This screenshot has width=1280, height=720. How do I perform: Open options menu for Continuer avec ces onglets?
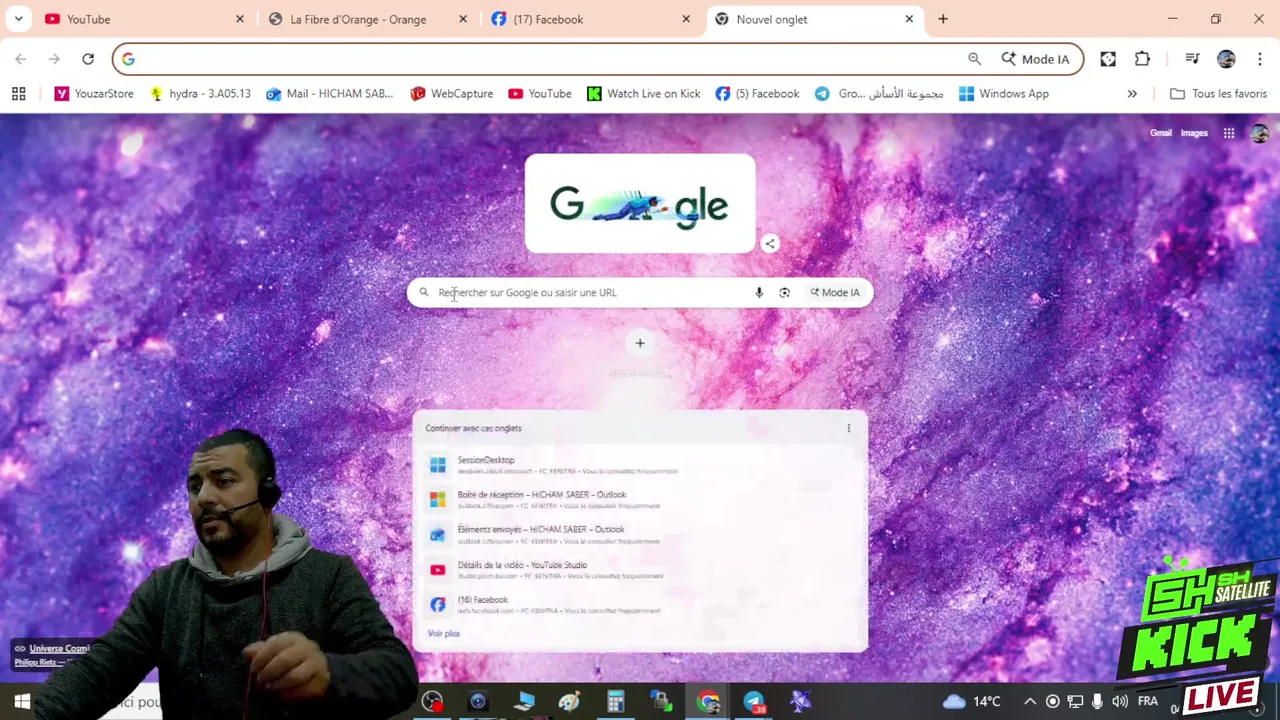pyautogui.click(x=849, y=428)
